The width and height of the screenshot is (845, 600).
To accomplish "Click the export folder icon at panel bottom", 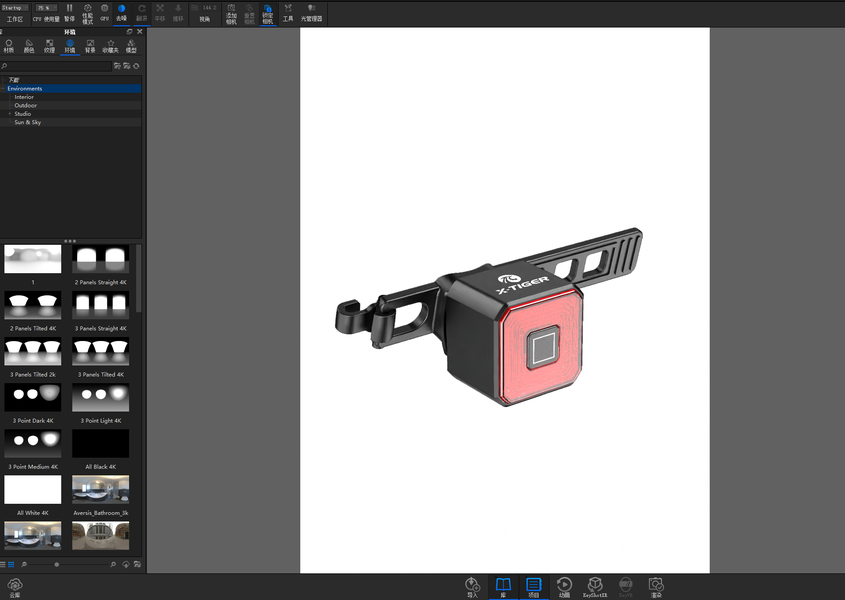I will click(x=137, y=564).
